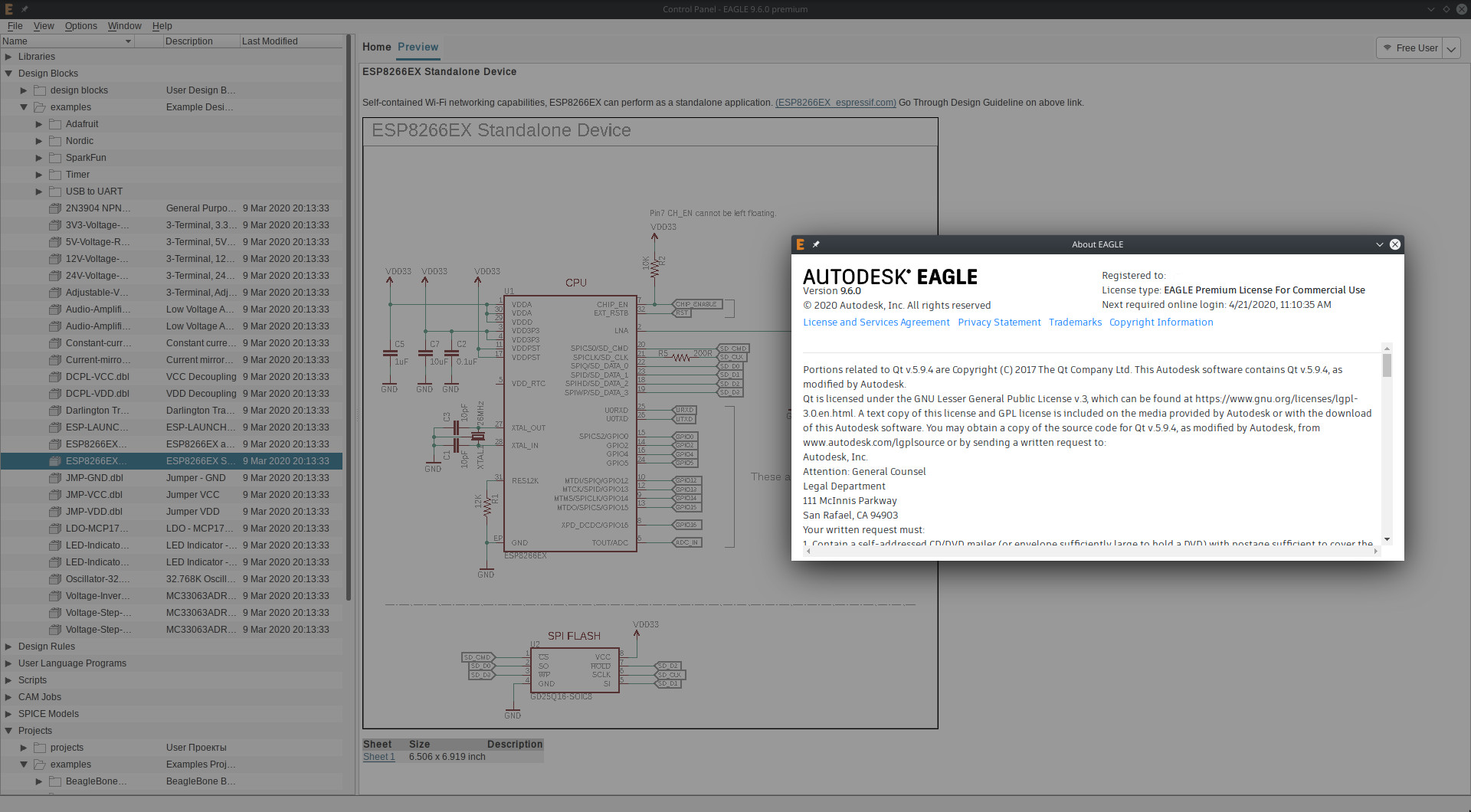Sort by the Last Modified column header
Image resolution: width=1471 pixels, height=812 pixels.
[291, 41]
